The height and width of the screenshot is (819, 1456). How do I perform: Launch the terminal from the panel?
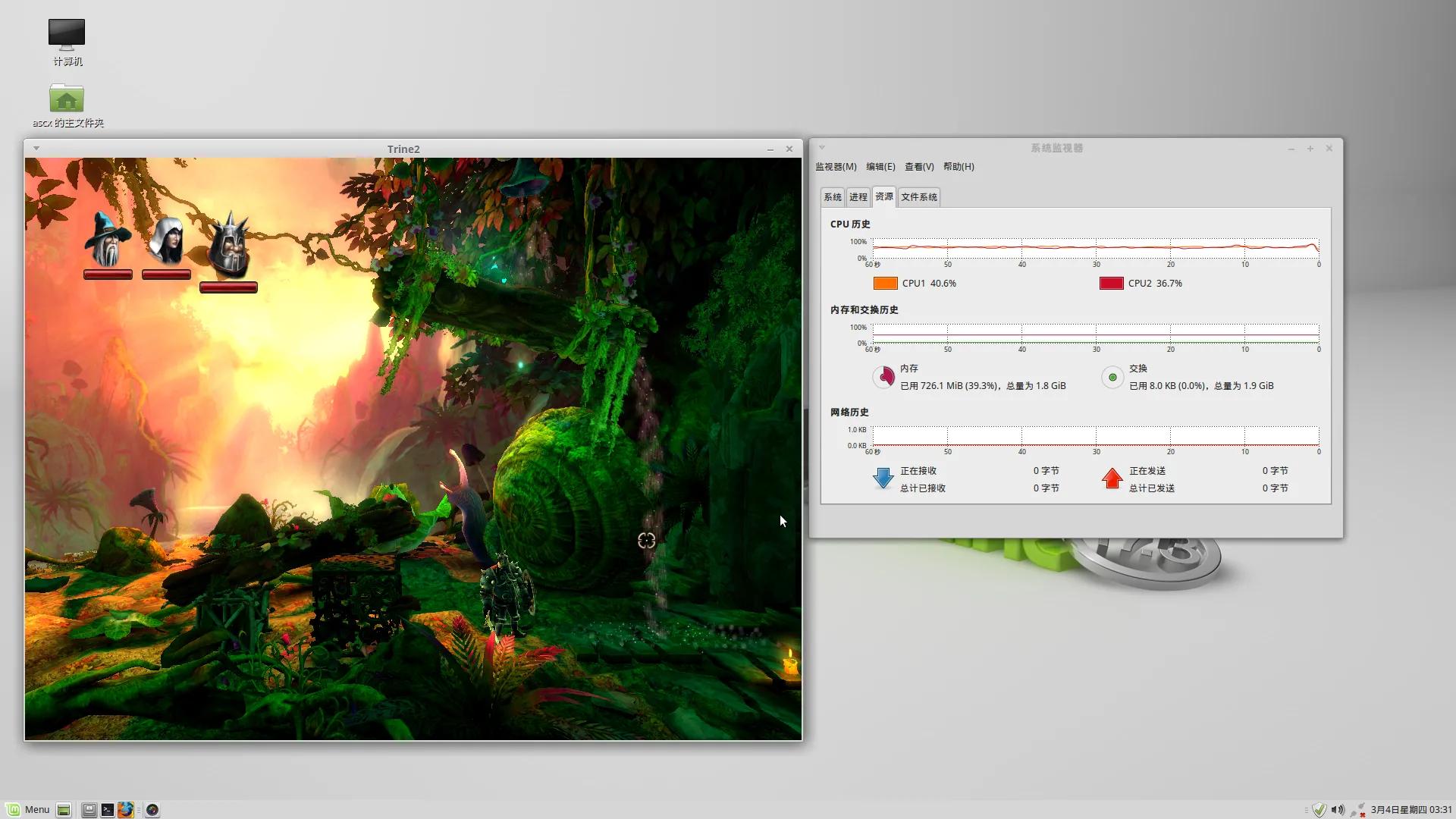pos(108,810)
